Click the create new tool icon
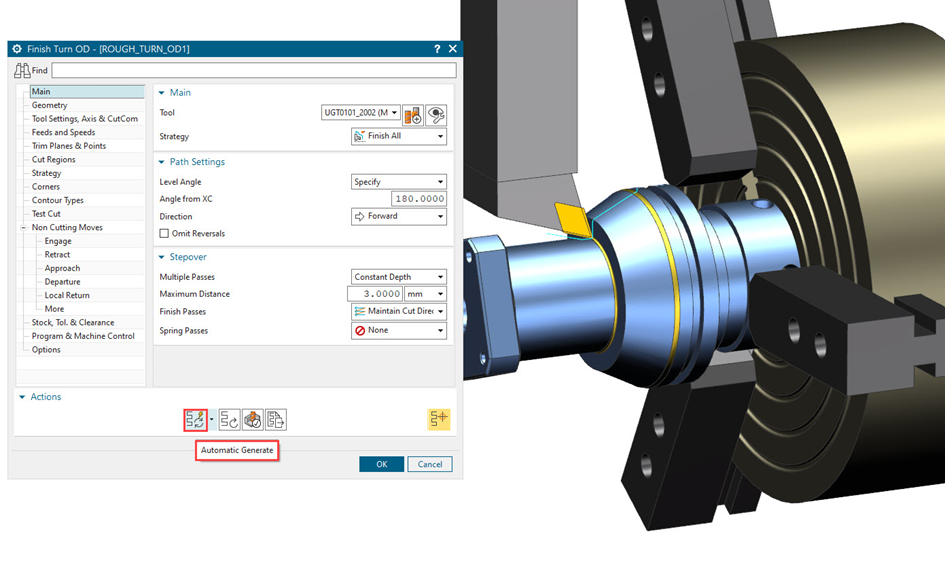The image size is (945, 584). tap(413, 114)
